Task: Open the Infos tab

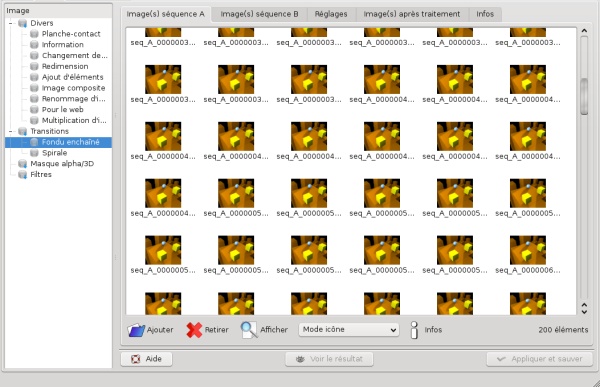Action: [x=485, y=14]
